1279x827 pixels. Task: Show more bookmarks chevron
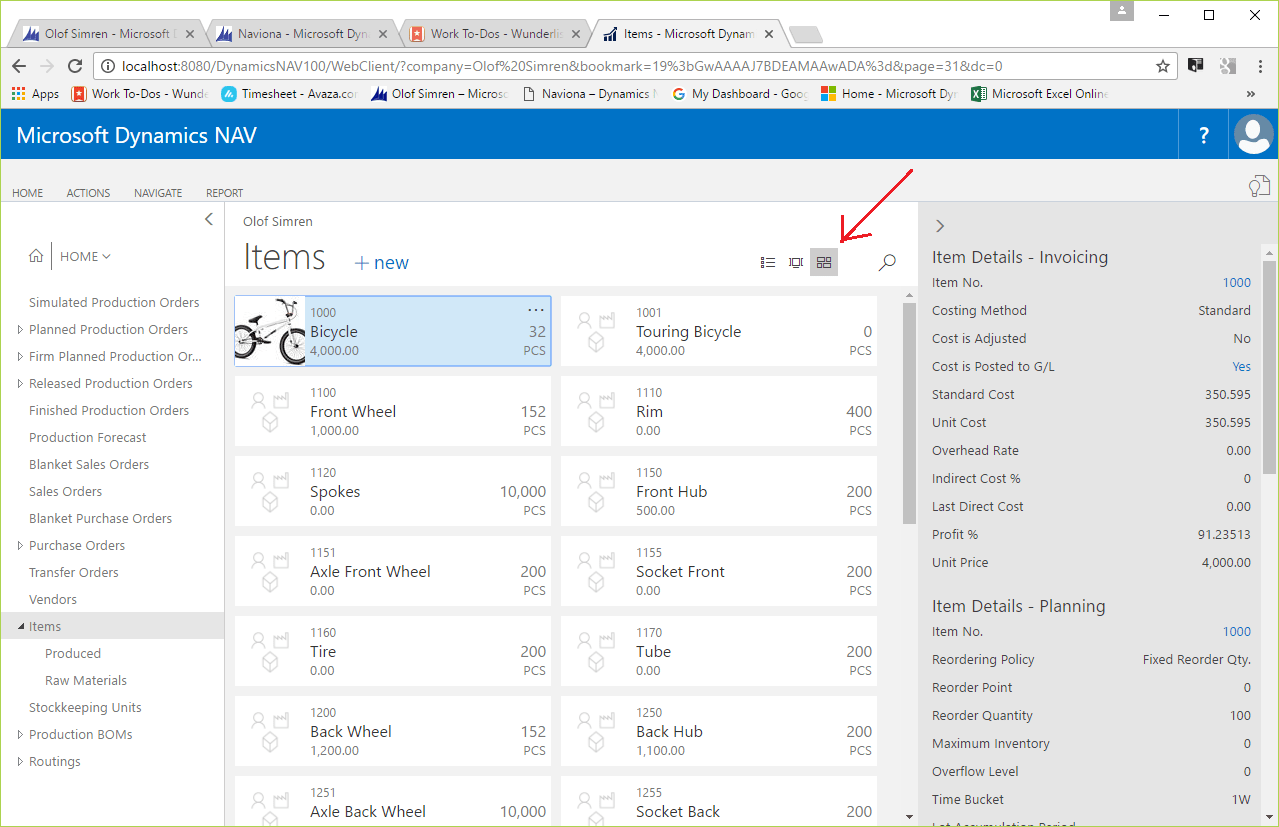pos(1250,94)
